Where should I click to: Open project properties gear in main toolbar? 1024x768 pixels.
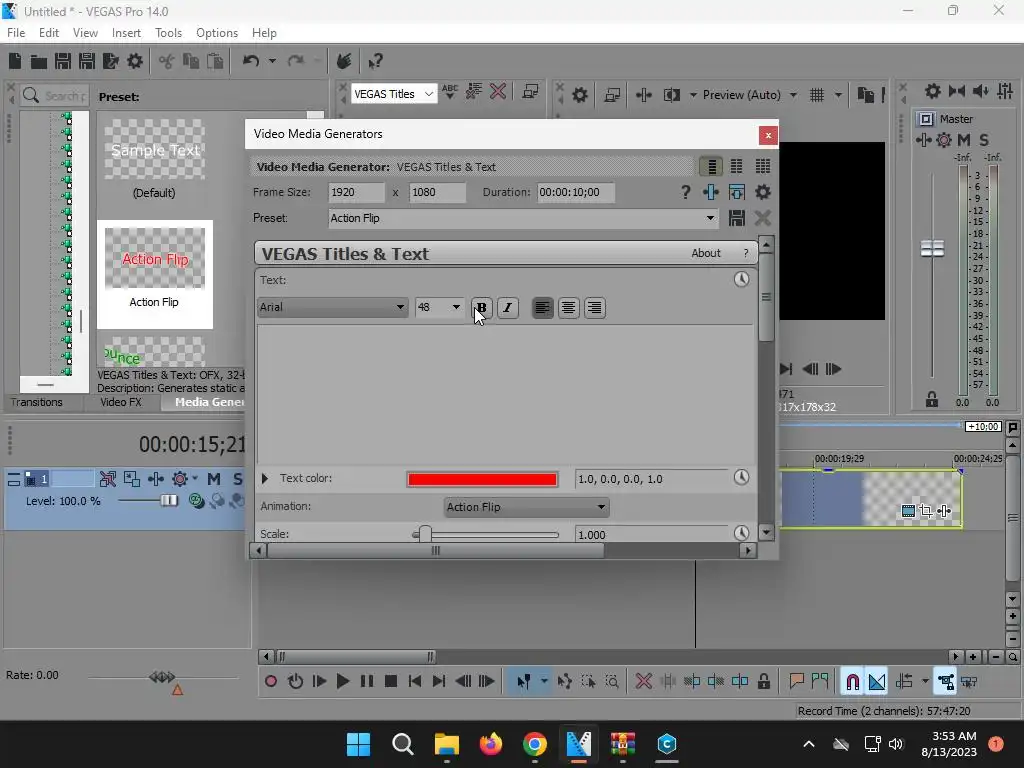(135, 61)
